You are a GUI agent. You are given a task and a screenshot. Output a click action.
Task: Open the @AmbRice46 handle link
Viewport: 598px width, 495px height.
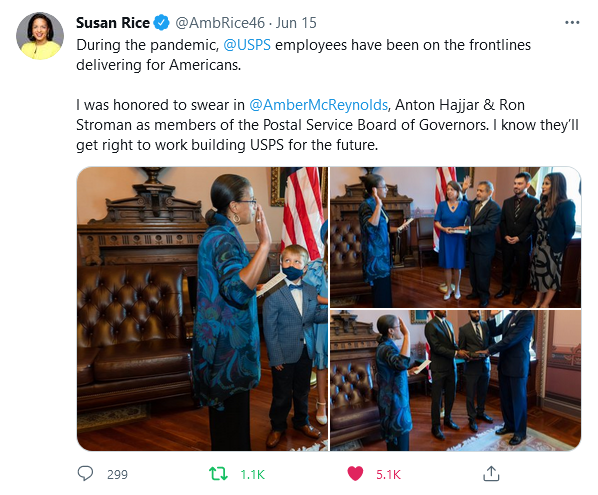(220, 23)
